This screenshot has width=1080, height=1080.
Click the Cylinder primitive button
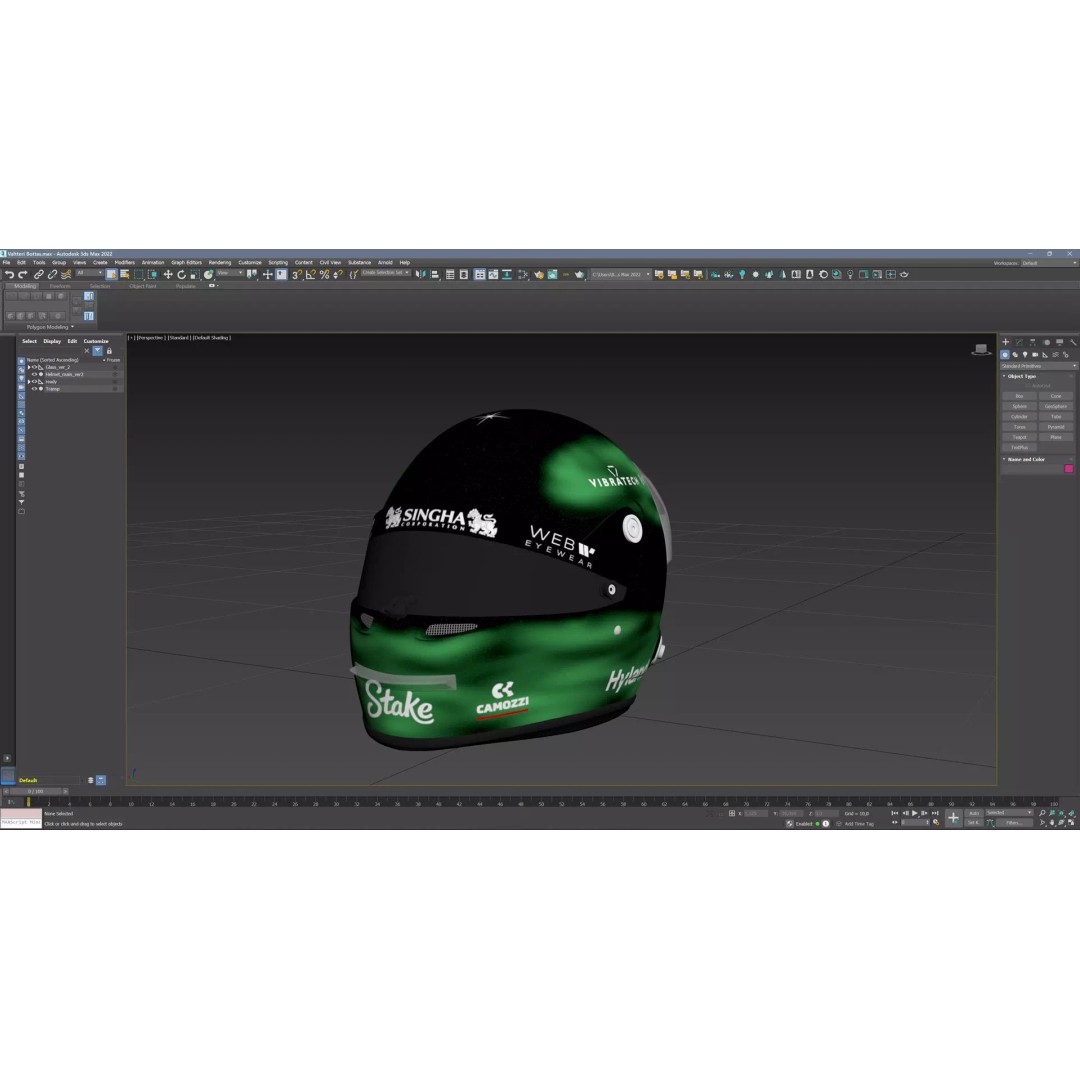pyautogui.click(x=1019, y=417)
